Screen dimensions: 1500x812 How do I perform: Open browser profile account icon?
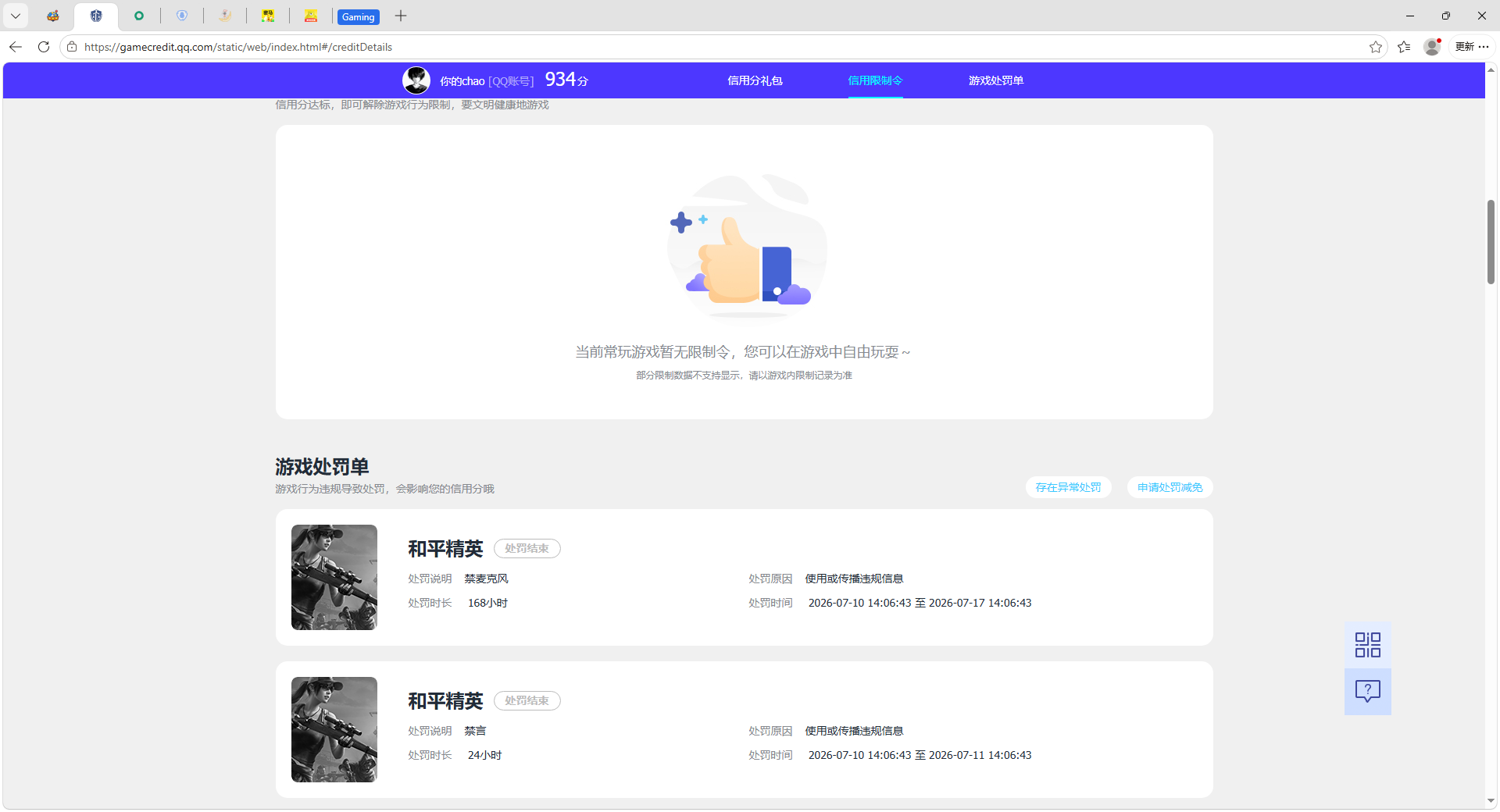click(1432, 47)
